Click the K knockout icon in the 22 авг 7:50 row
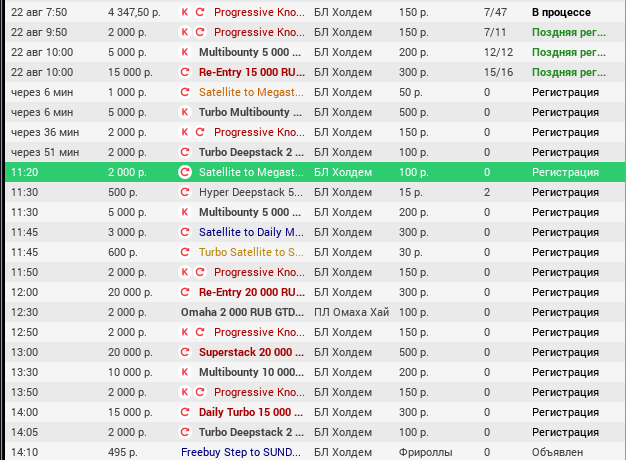Image resolution: width=626 pixels, height=460 pixels. pyautogui.click(x=184, y=12)
